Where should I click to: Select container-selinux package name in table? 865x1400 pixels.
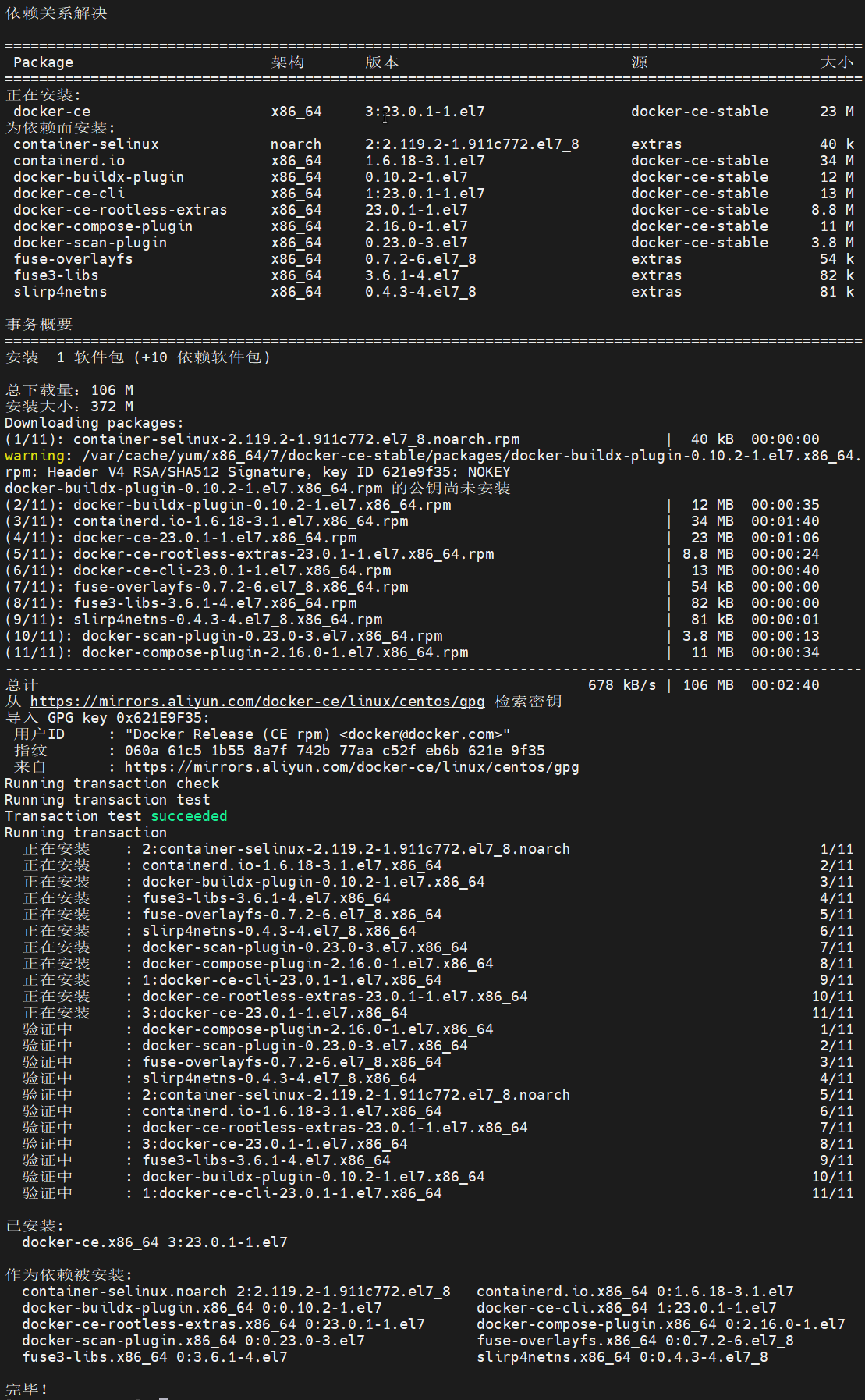[x=86, y=144]
